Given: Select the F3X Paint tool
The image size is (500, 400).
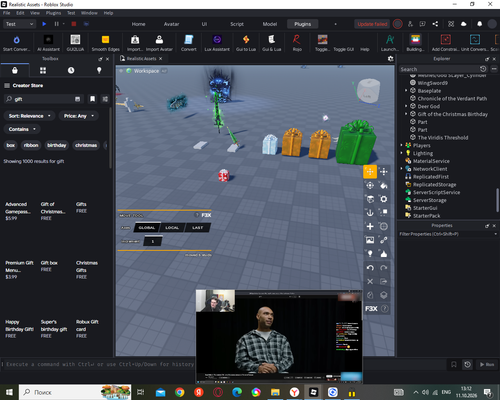Looking at the screenshot, I should [x=384, y=185].
